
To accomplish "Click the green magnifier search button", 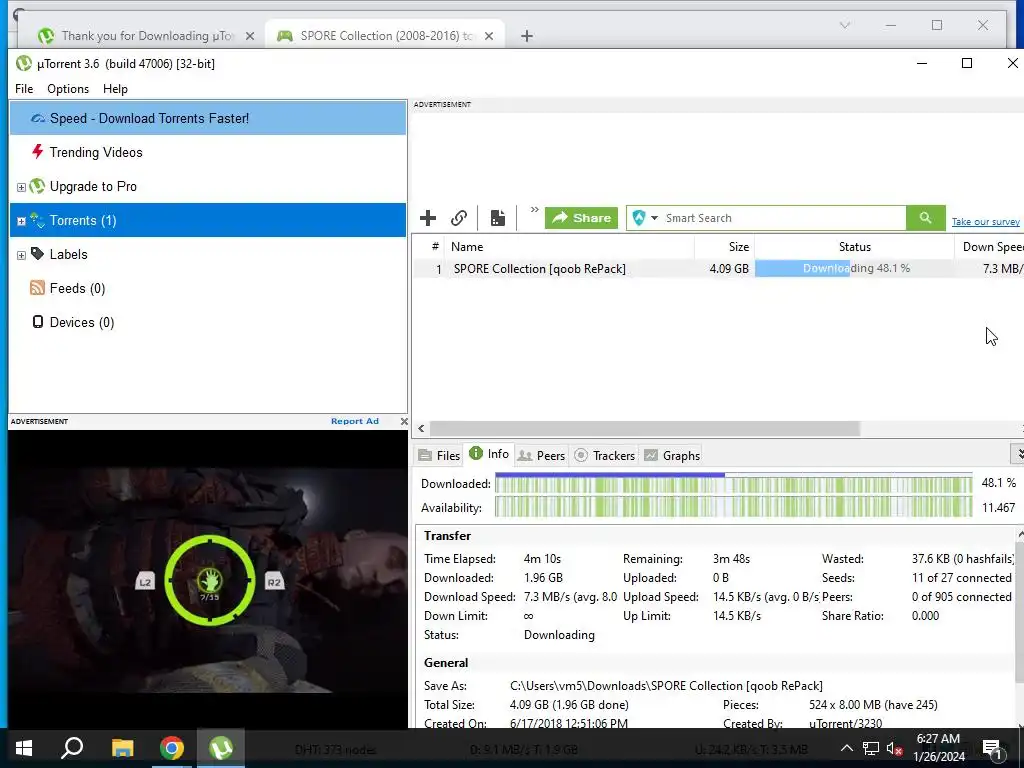I will (x=925, y=218).
